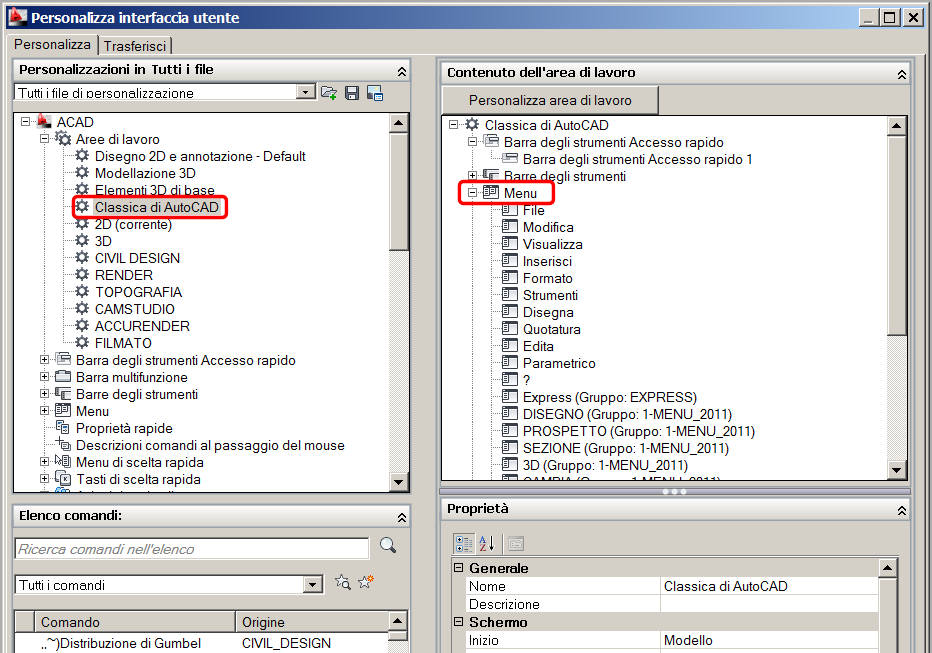Click the open customization file folder icon
932x653 pixels.
point(329,93)
